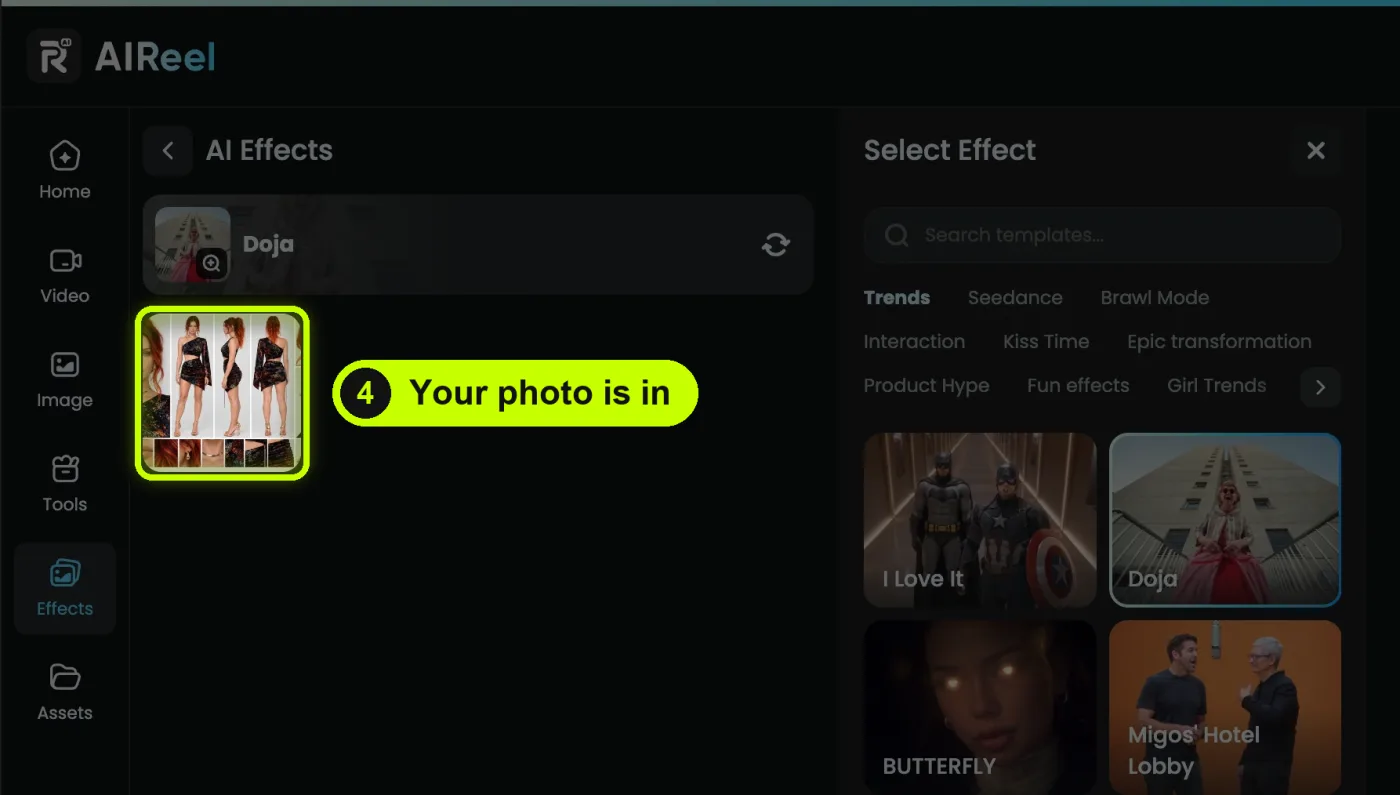Click the search magnifier icon

[x=897, y=235]
